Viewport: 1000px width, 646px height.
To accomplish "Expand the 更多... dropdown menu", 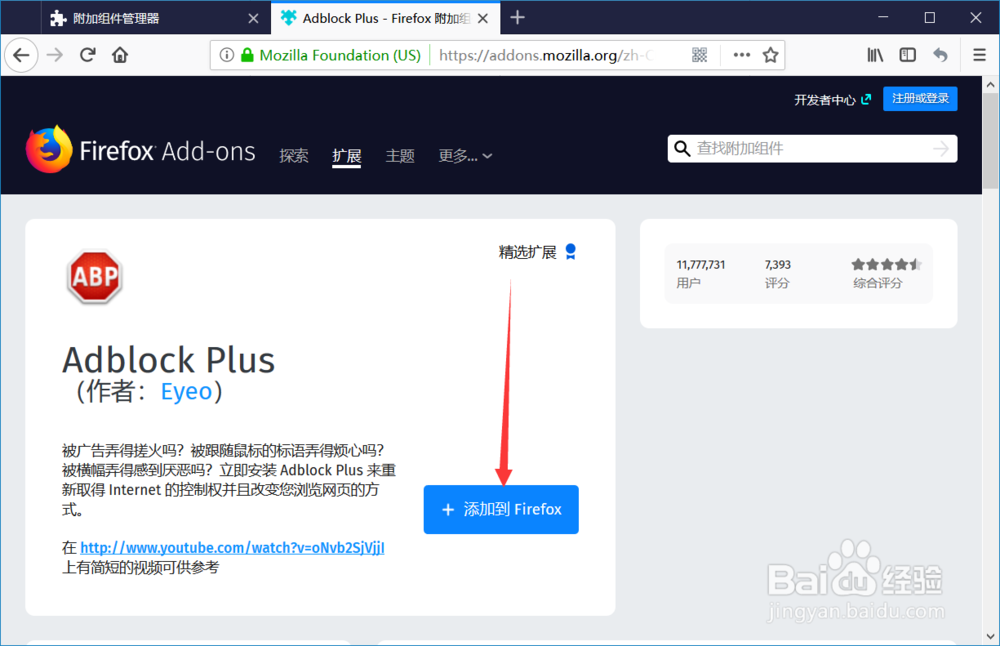I will pos(465,156).
